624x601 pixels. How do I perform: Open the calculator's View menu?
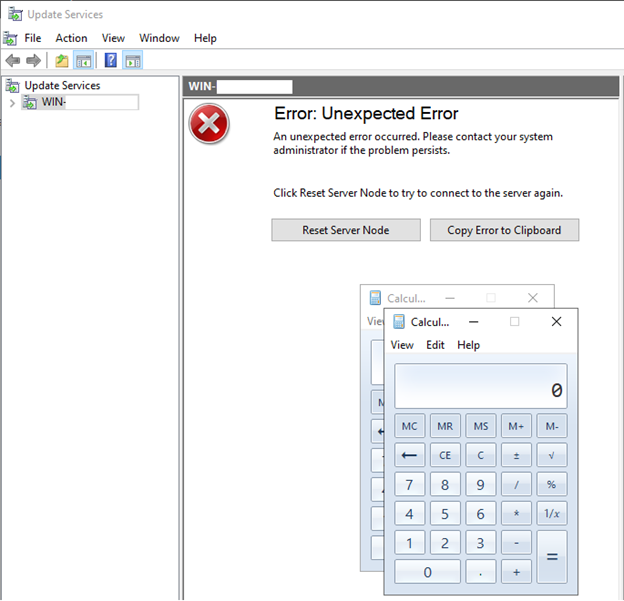coord(402,345)
